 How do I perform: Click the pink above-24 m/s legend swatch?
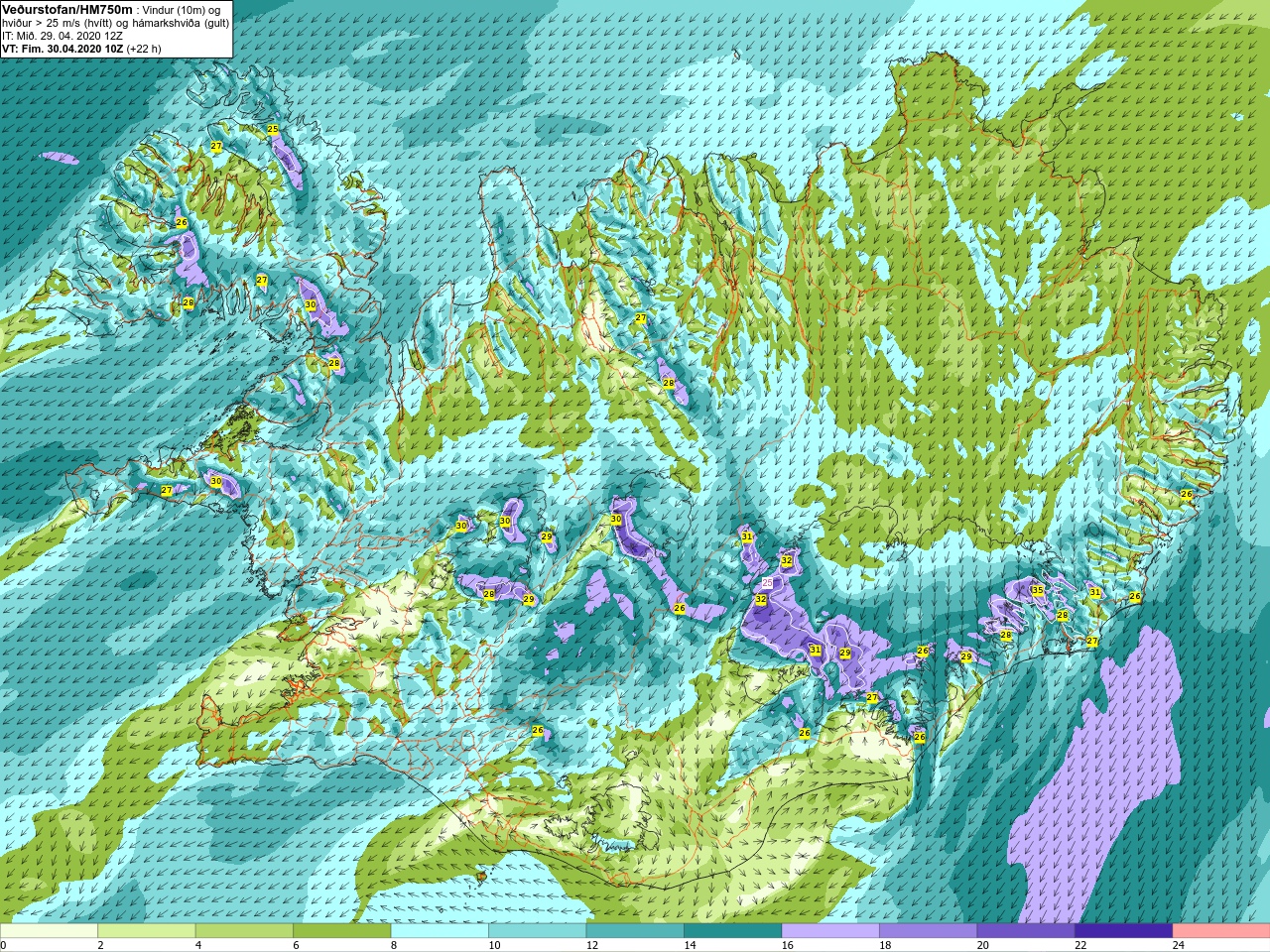(1221, 931)
